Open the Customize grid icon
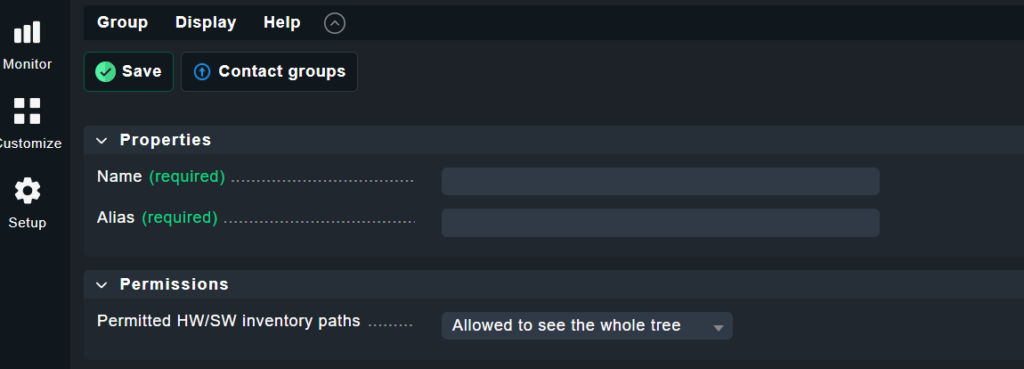The image size is (1024, 369). coord(27,111)
